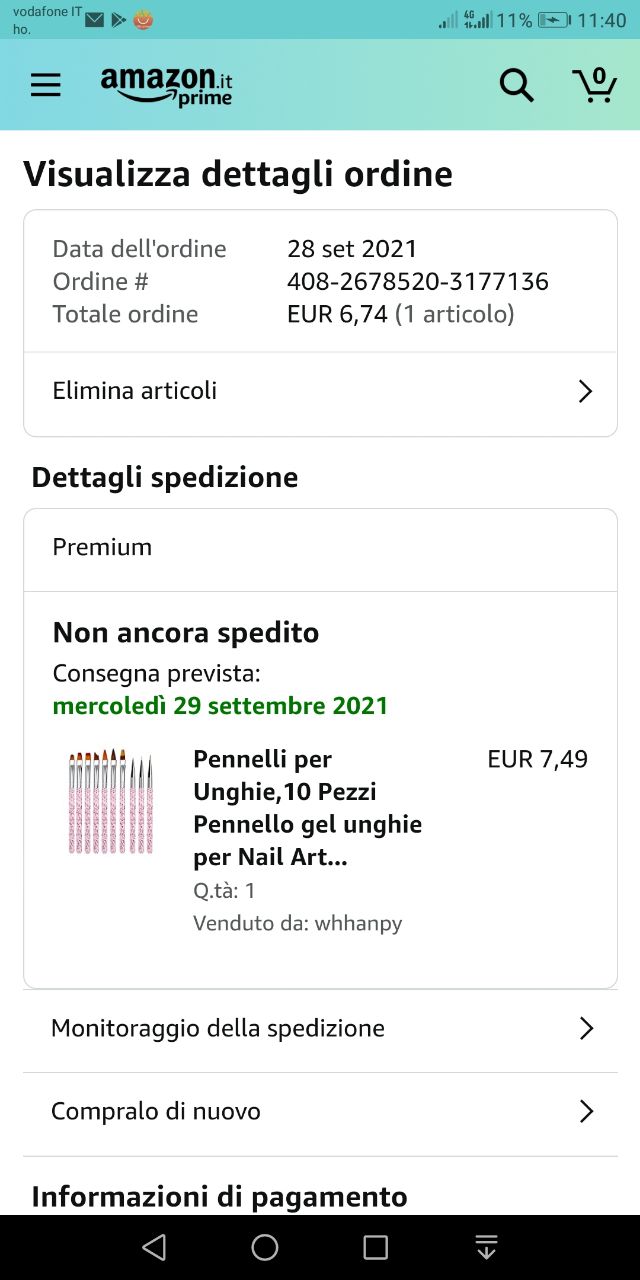This screenshot has height=1280, width=640.
Task: Open the search magnifier icon
Action: (x=516, y=85)
